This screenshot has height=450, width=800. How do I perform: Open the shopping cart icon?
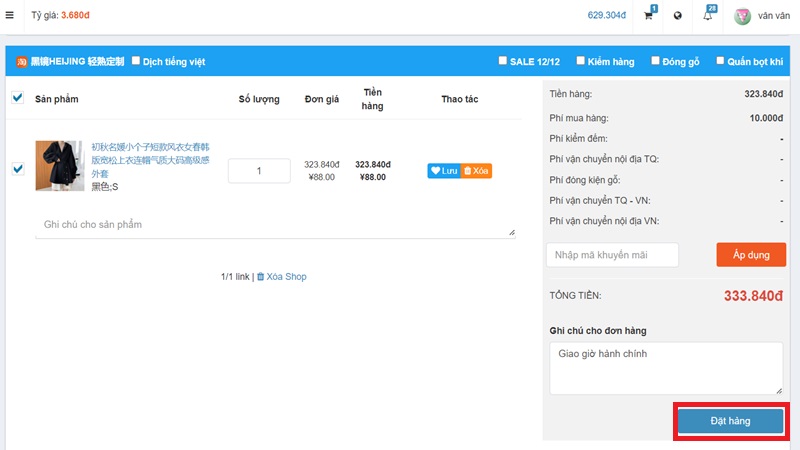(649, 16)
